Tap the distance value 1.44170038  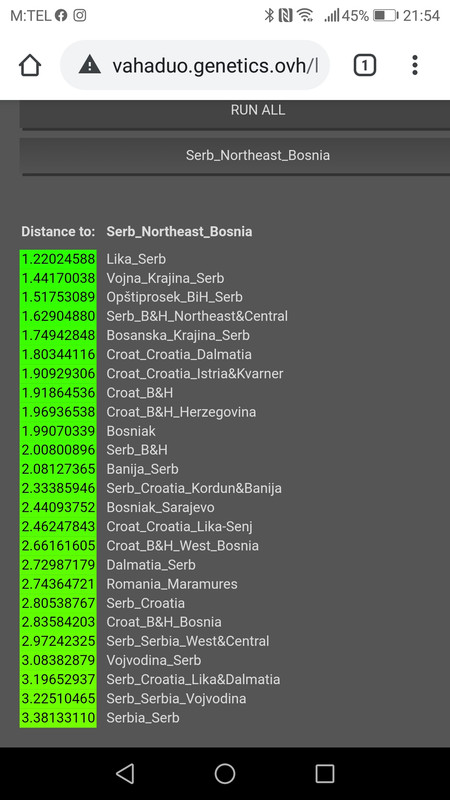point(58,278)
